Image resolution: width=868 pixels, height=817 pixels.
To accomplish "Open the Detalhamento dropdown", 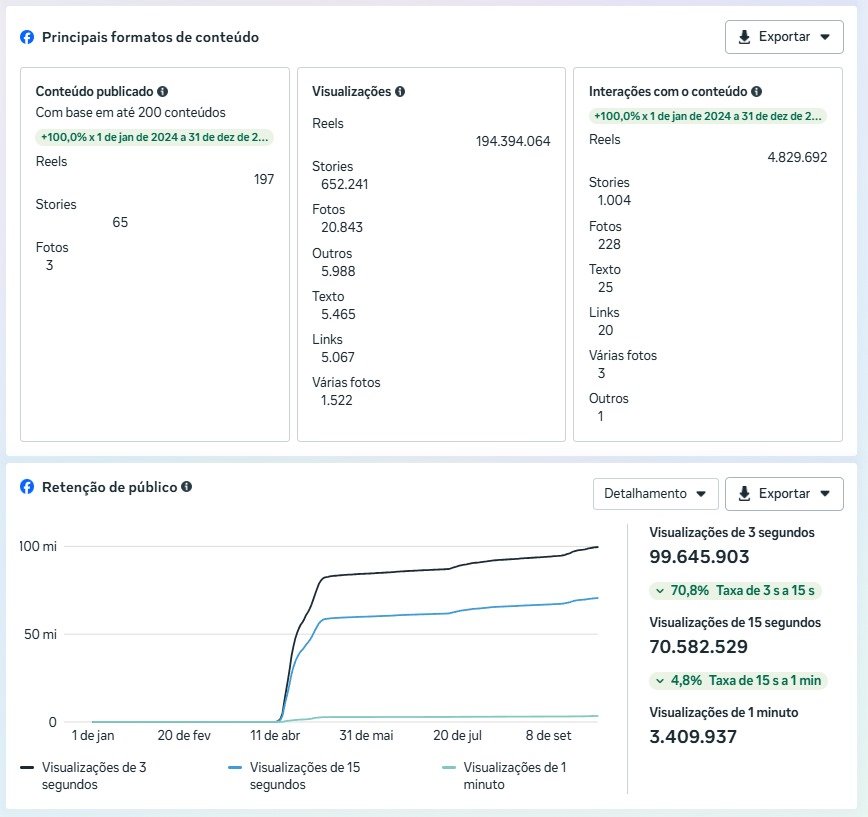I will coord(655,493).
